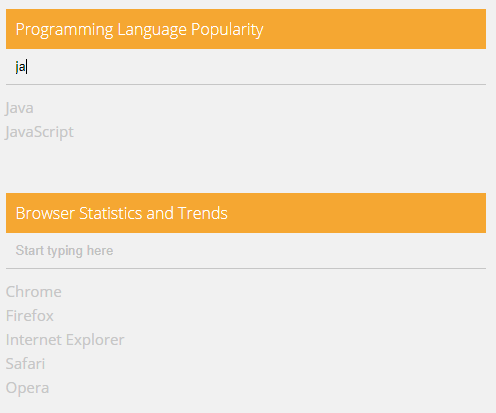Viewport: 496px width, 413px height.
Task: Focus the 'Start typing here' browser search box
Action: (x=246, y=251)
